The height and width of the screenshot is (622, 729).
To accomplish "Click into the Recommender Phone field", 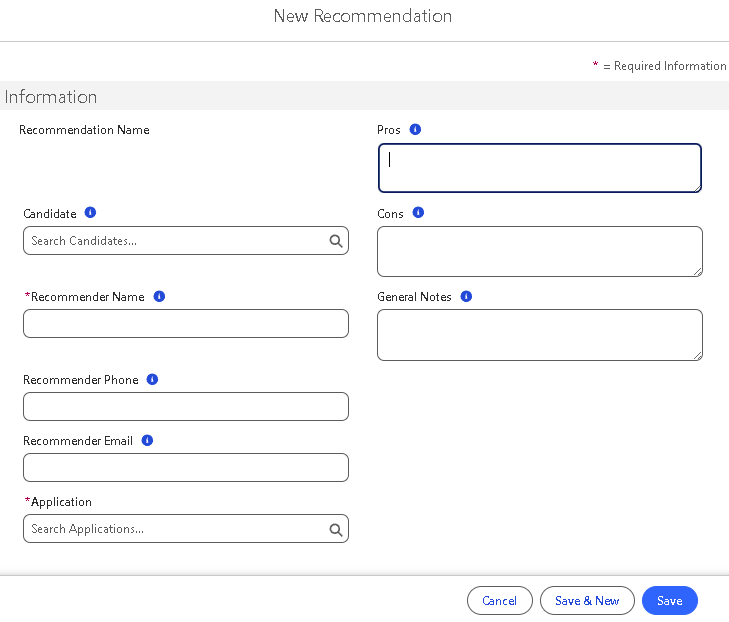I will [x=186, y=407].
